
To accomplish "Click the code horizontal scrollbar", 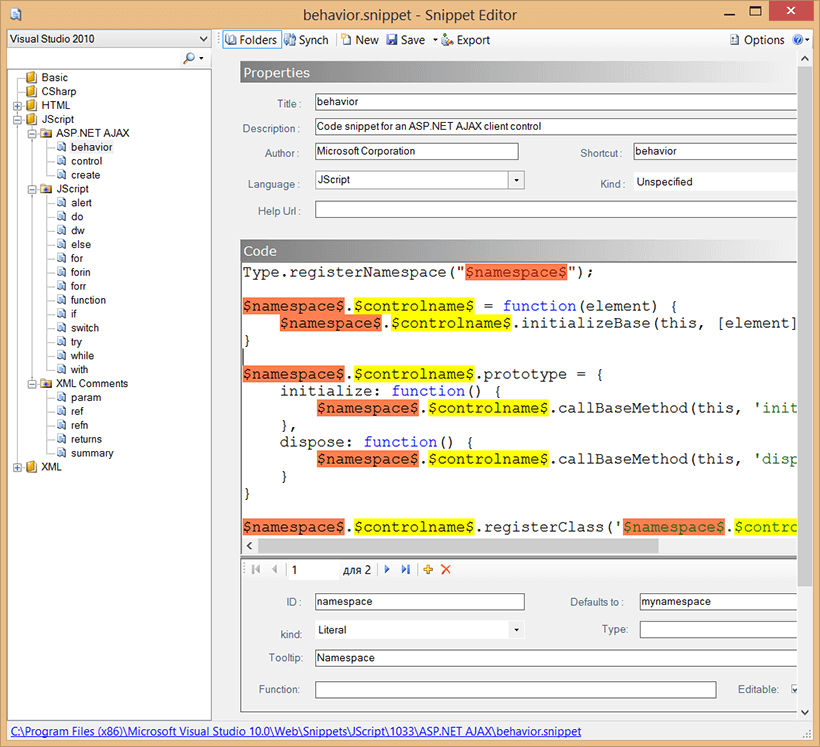I will [458, 546].
